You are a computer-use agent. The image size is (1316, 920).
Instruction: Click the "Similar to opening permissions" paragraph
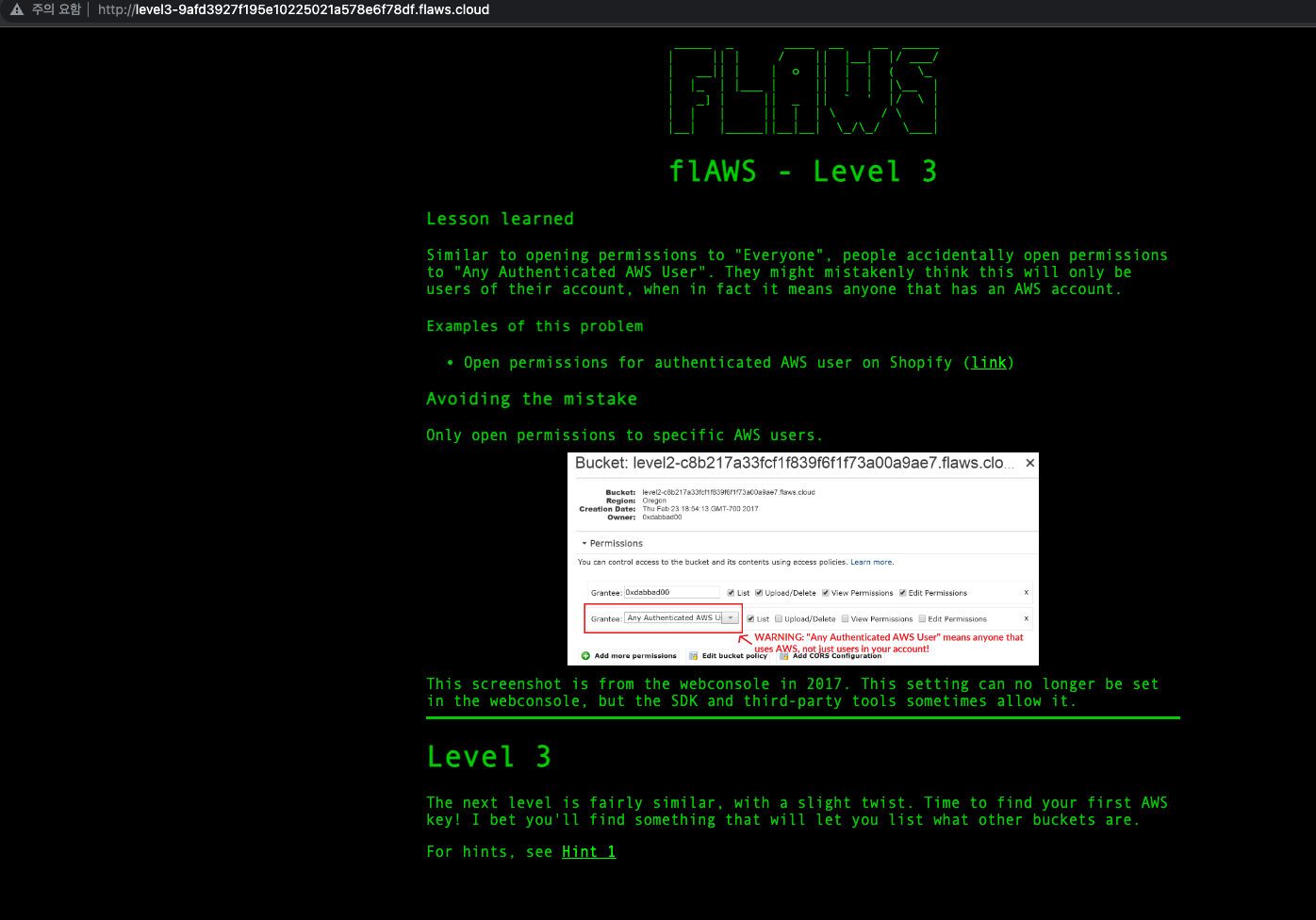pyautogui.click(x=797, y=272)
